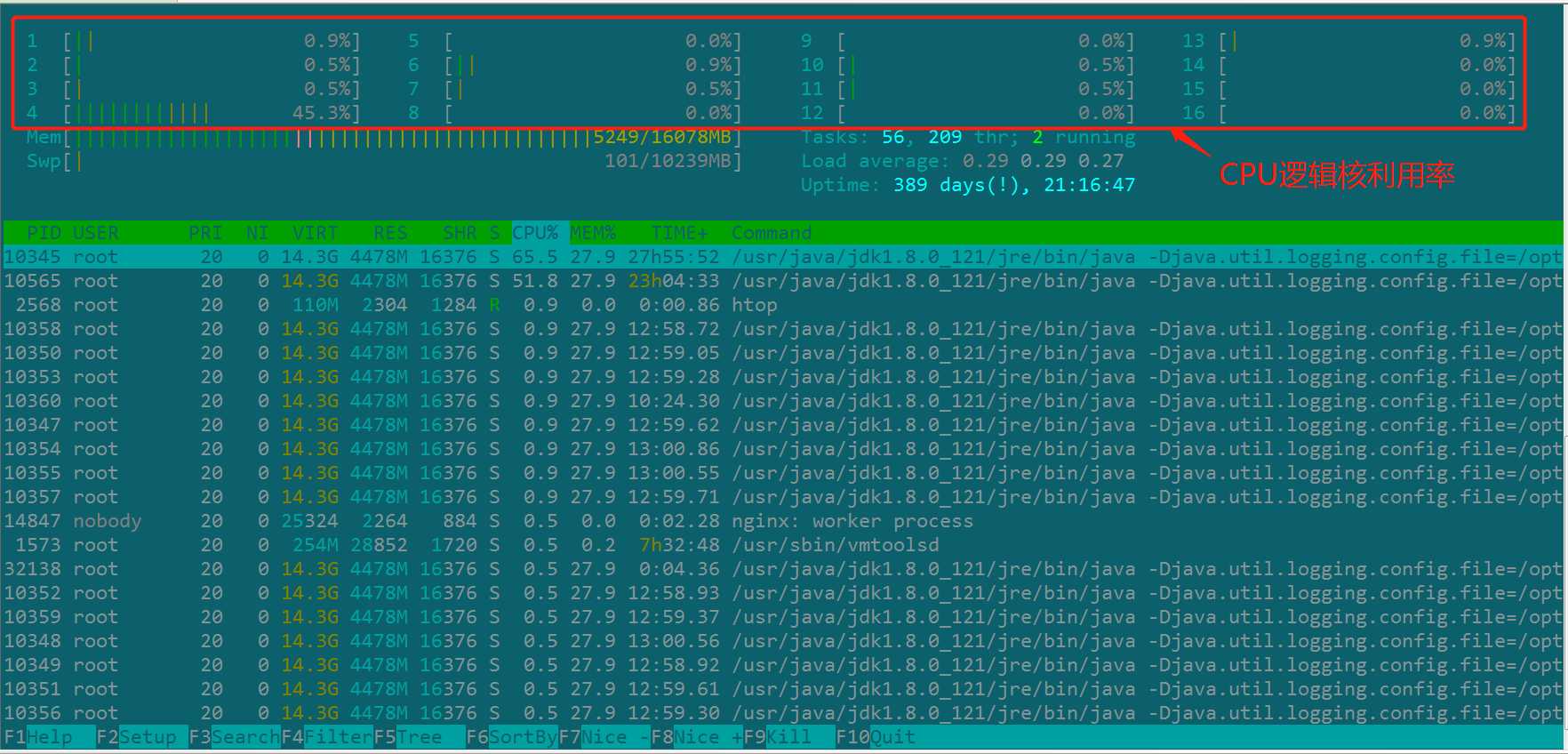1568x754 pixels.
Task: Click CPU 16 meter bar
Action: coord(1348,114)
